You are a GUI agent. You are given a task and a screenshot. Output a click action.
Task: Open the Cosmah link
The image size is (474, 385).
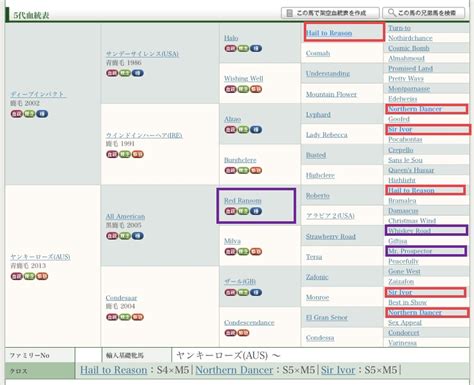318,53
